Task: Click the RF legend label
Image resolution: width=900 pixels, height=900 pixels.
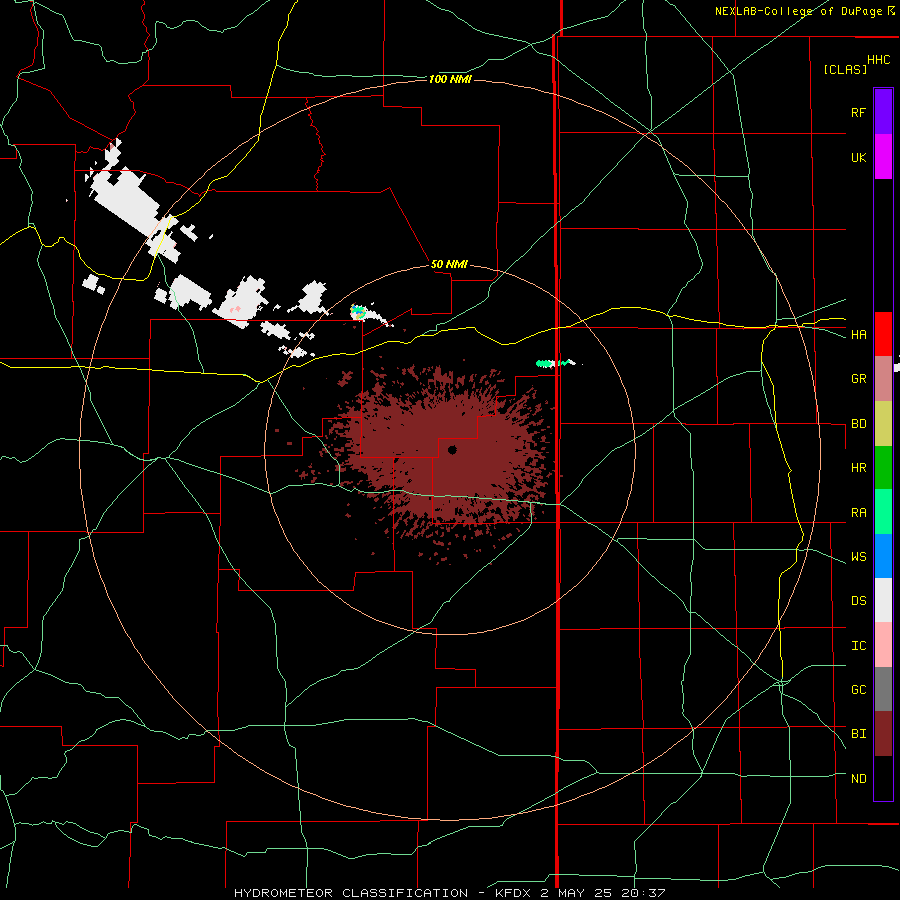Action: 858,112
